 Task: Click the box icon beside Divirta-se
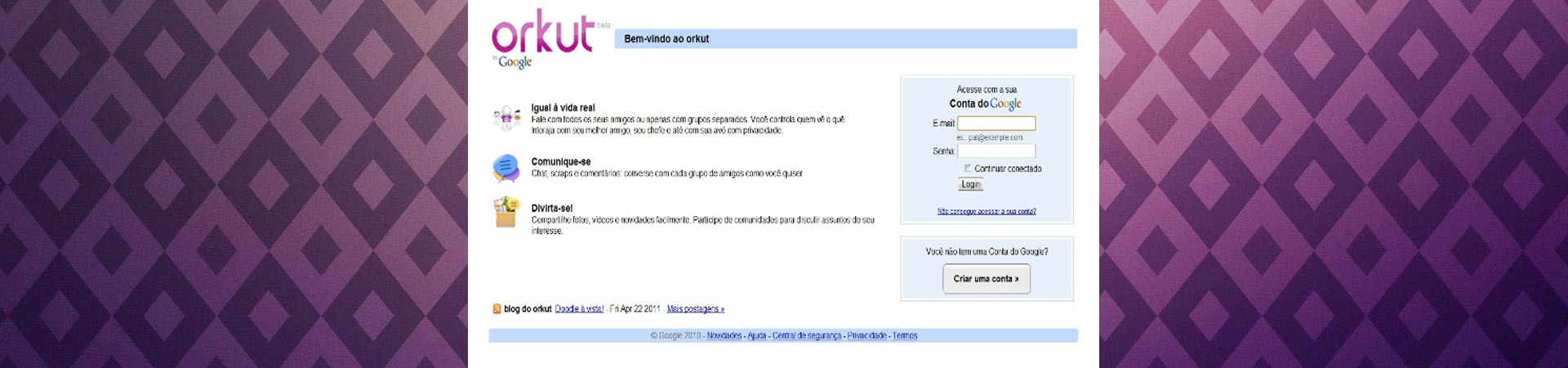pos(506,213)
